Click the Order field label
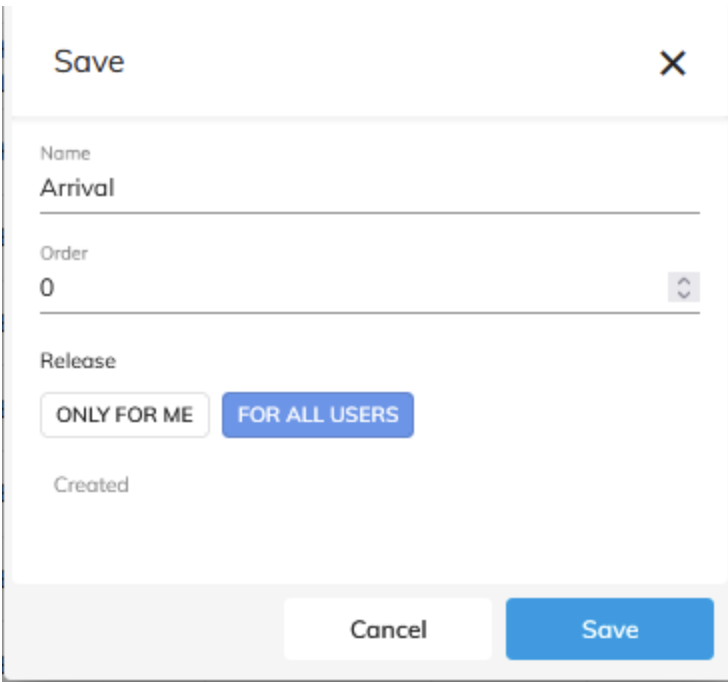Viewport: 728px width, 682px height. click(64, 254)
